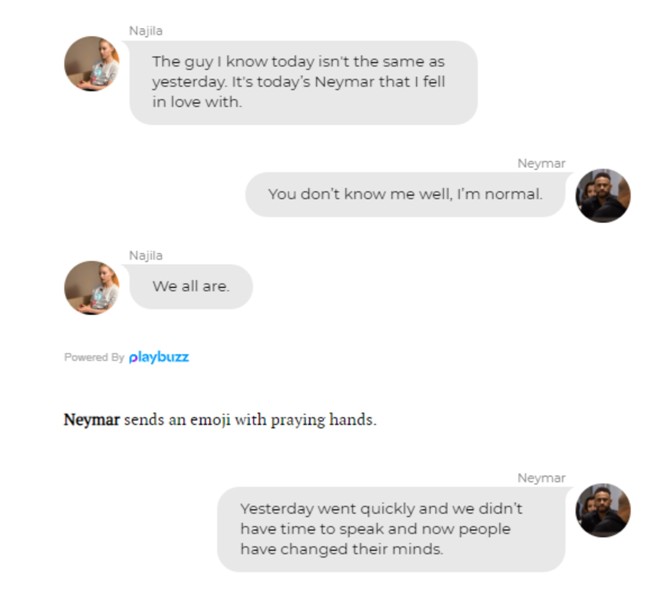The image size is (663, 600).
Task: Click Neymar's avatar beside "Yesterday went quickly" message
Action: click(603, 510)
